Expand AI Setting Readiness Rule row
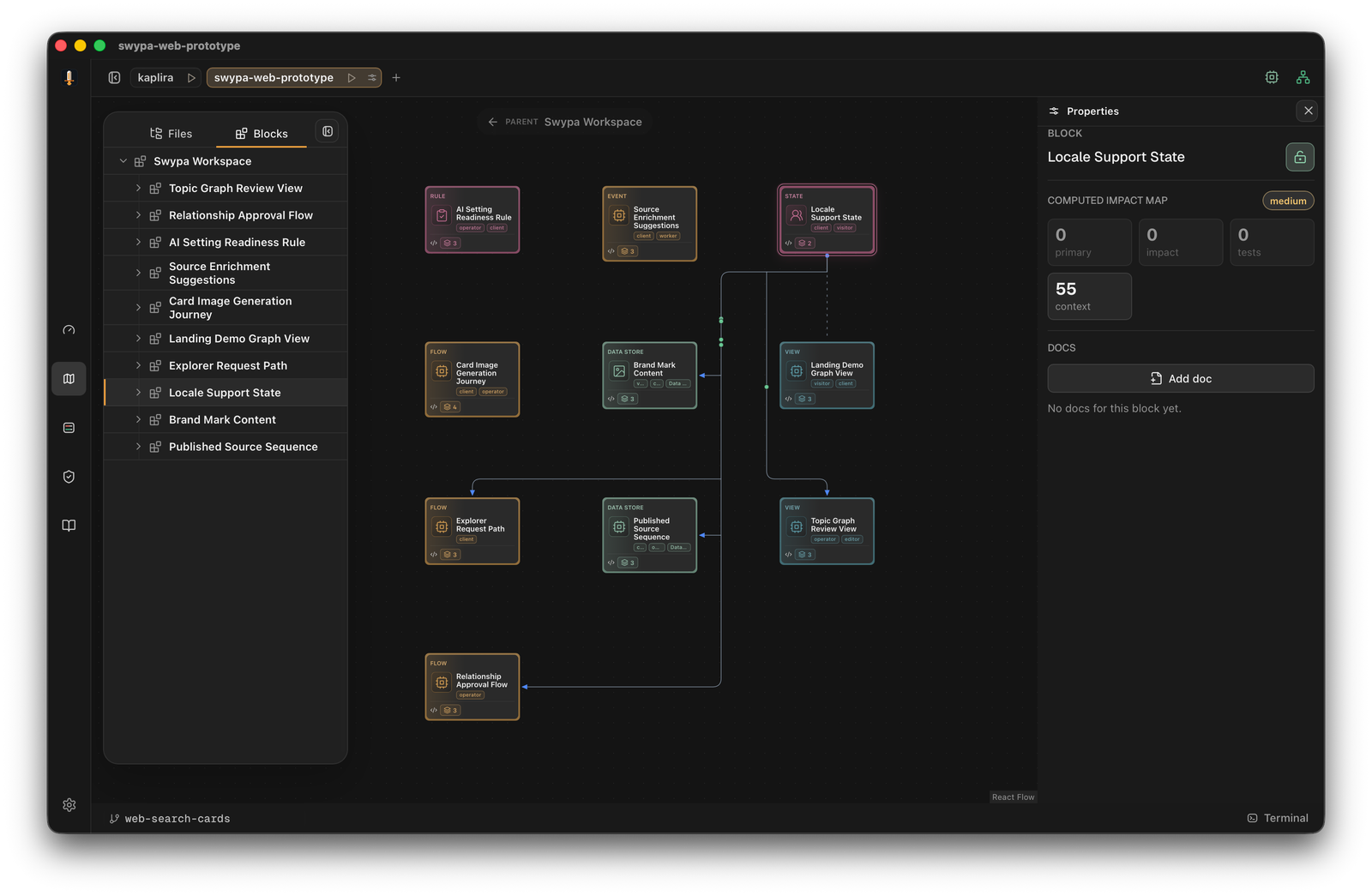Image resolution: width=1372 pixels, height=896 pixels. (138, 242)
